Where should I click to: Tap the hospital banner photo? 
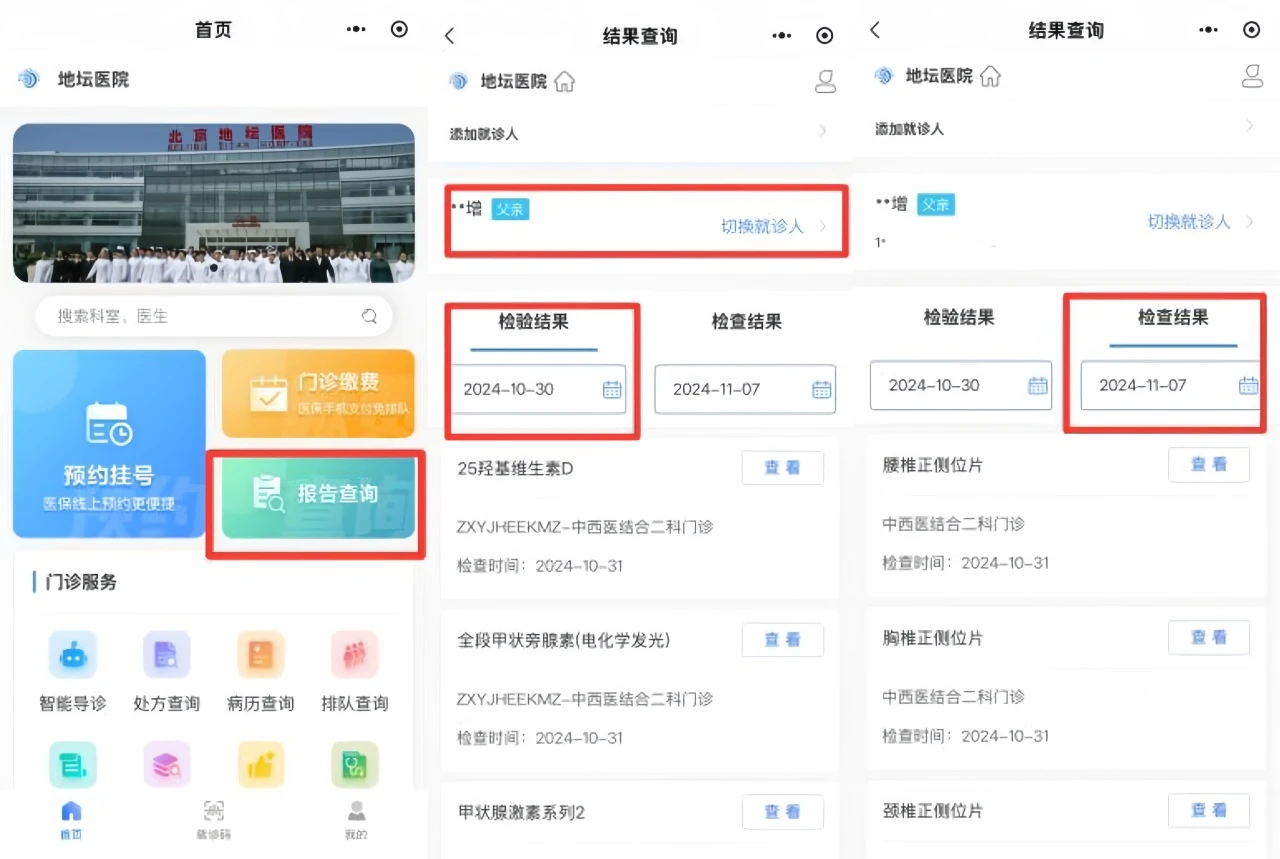[214, 203]
